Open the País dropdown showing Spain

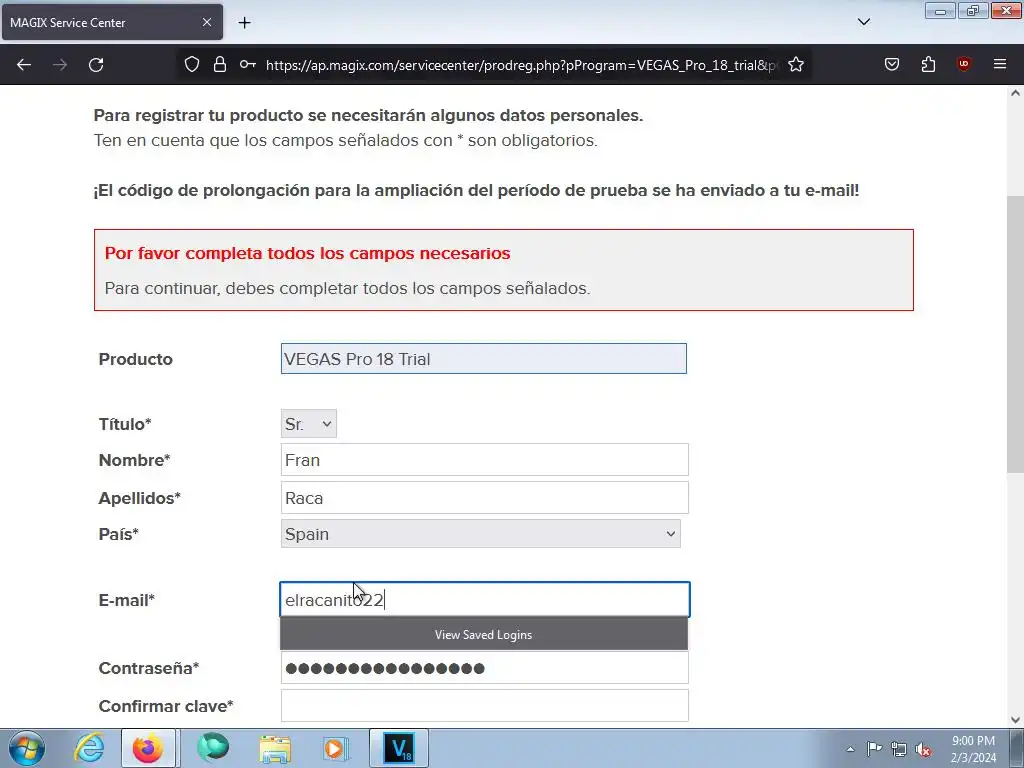[480, 534]
